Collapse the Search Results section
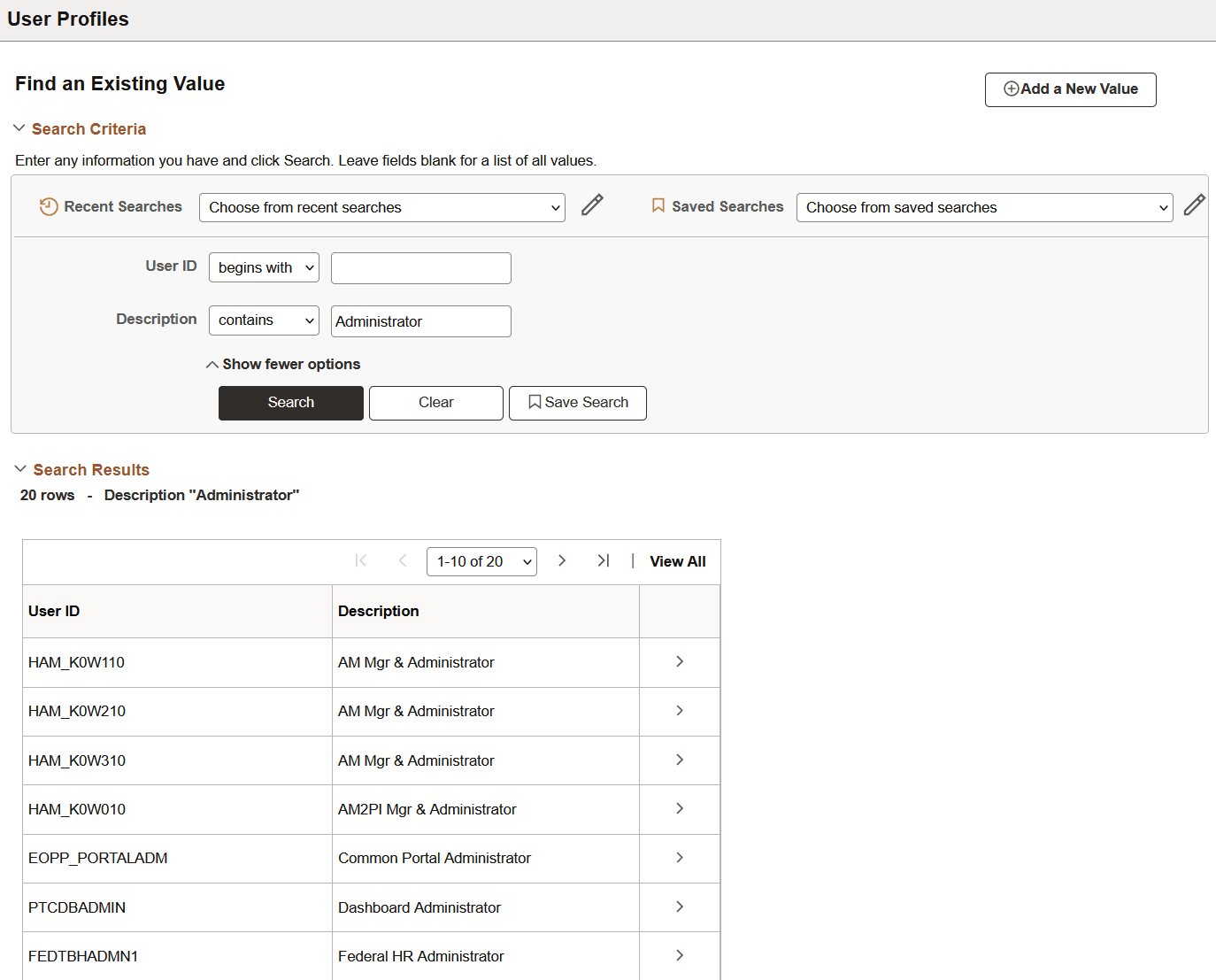 tap(19, 469)
